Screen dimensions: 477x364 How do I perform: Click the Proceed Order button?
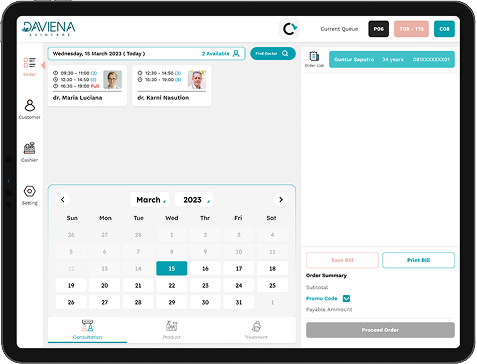tap(380, 330)
